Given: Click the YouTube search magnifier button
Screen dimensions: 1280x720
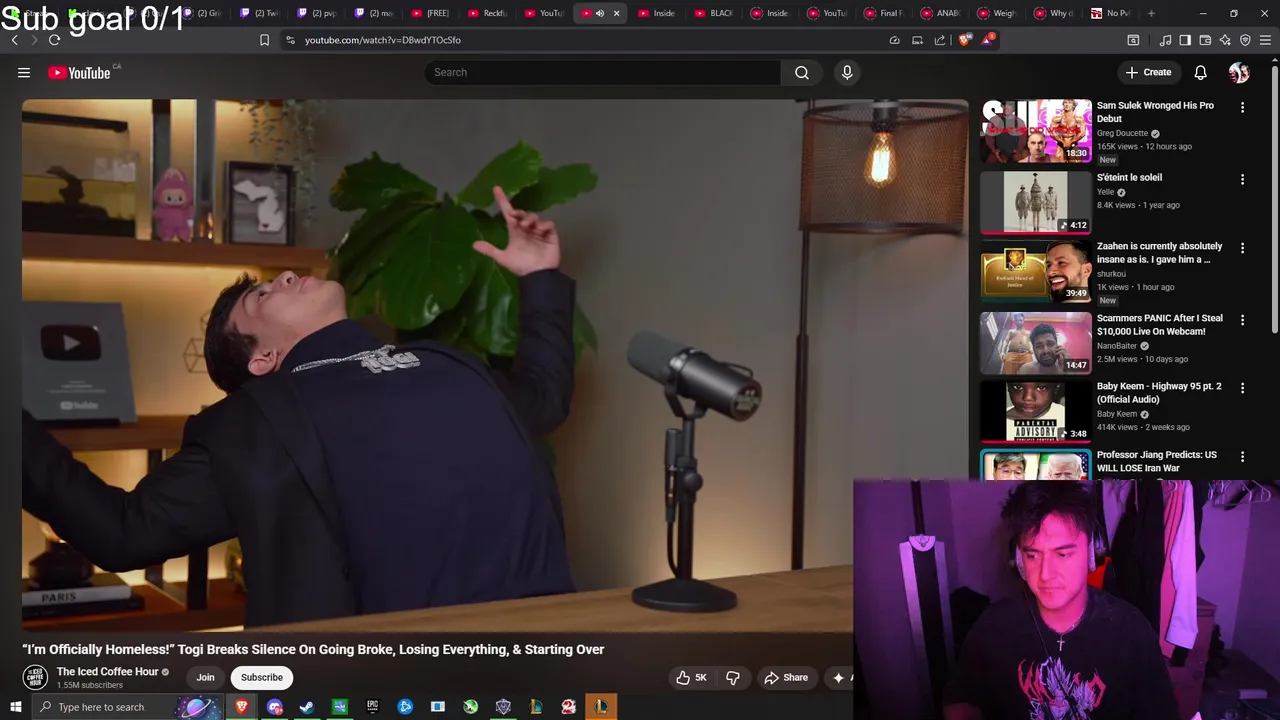Looking at the screenshot, I should 802,72.
